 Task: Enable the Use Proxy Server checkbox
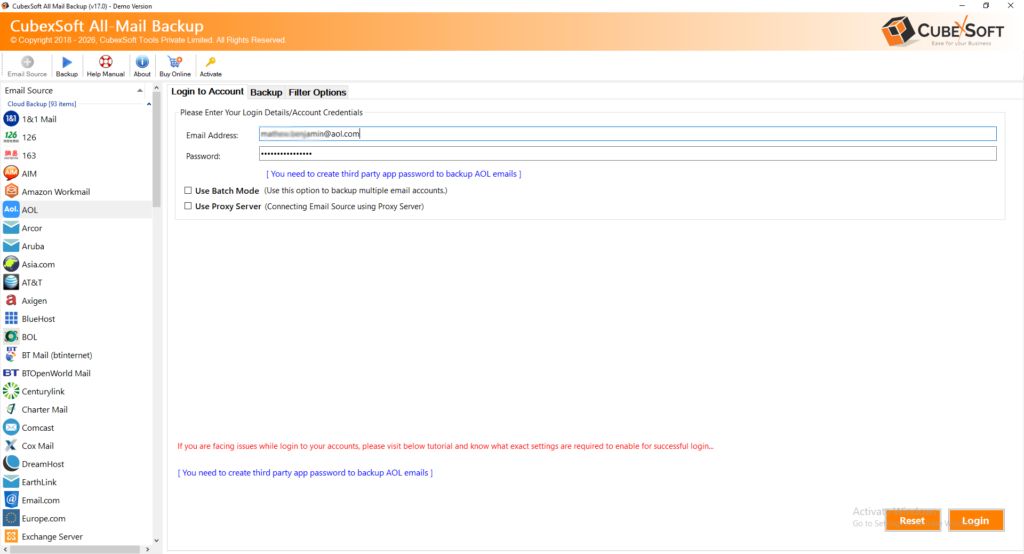[188, 206]
